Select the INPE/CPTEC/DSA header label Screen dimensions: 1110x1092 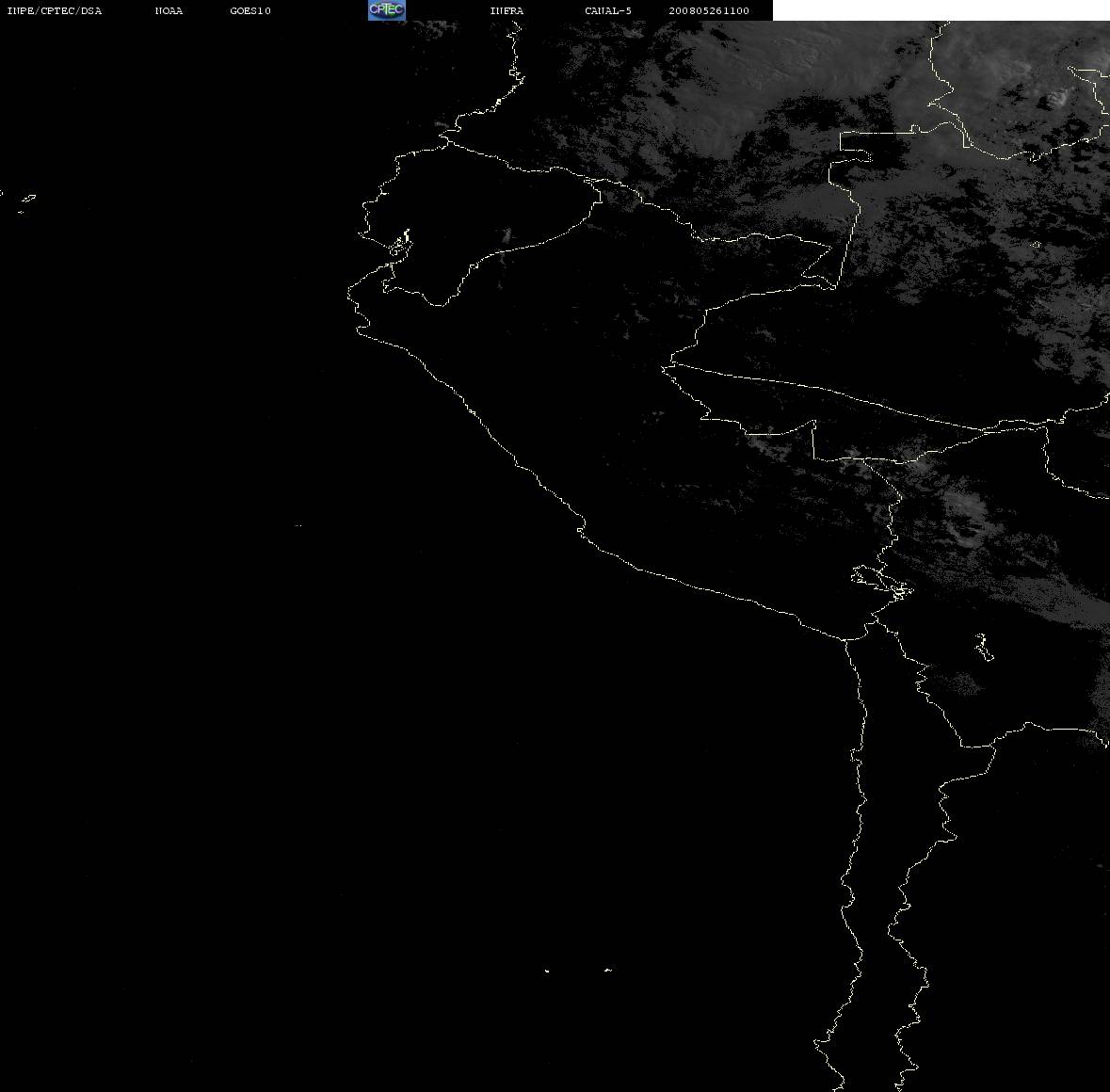point(55,10)
